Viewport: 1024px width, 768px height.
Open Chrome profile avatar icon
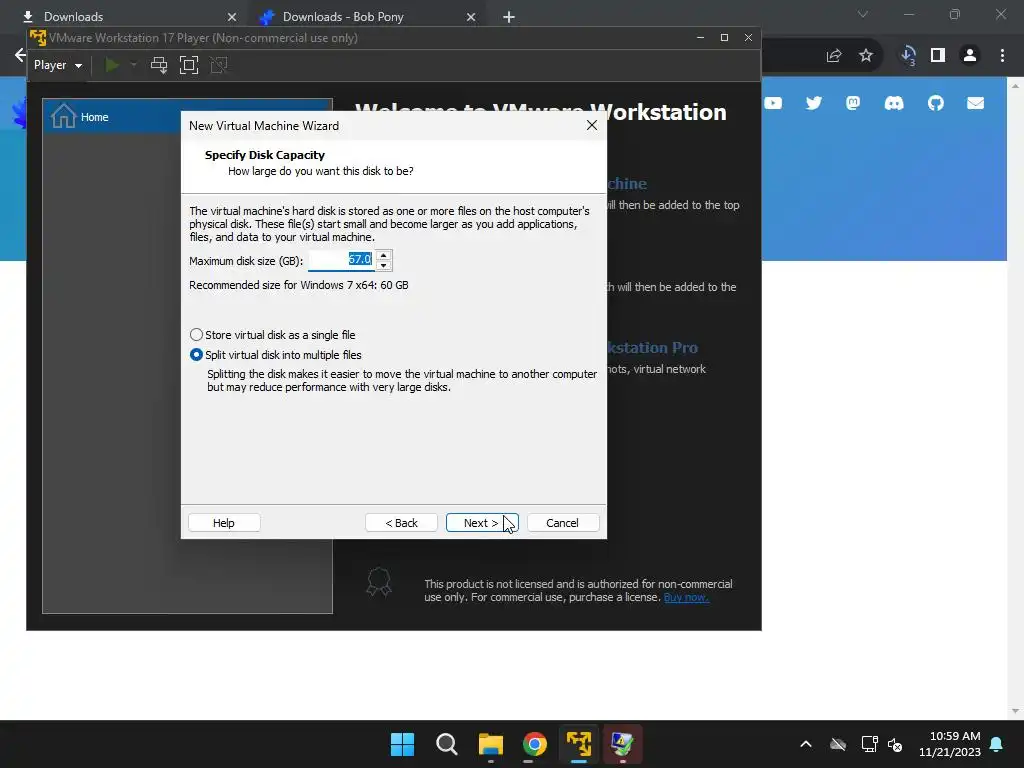click(x=970, y=56)
